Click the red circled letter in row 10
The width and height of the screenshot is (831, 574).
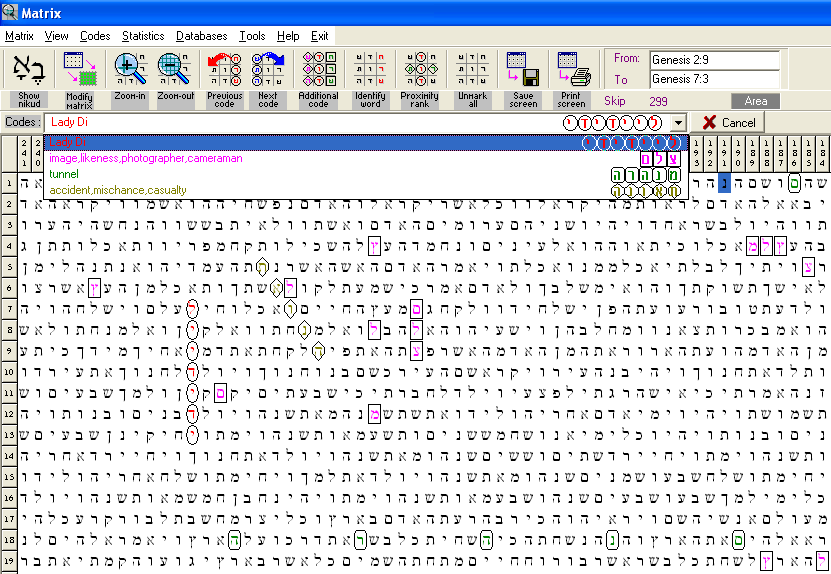pyautogui.click(x=192, y=372)
